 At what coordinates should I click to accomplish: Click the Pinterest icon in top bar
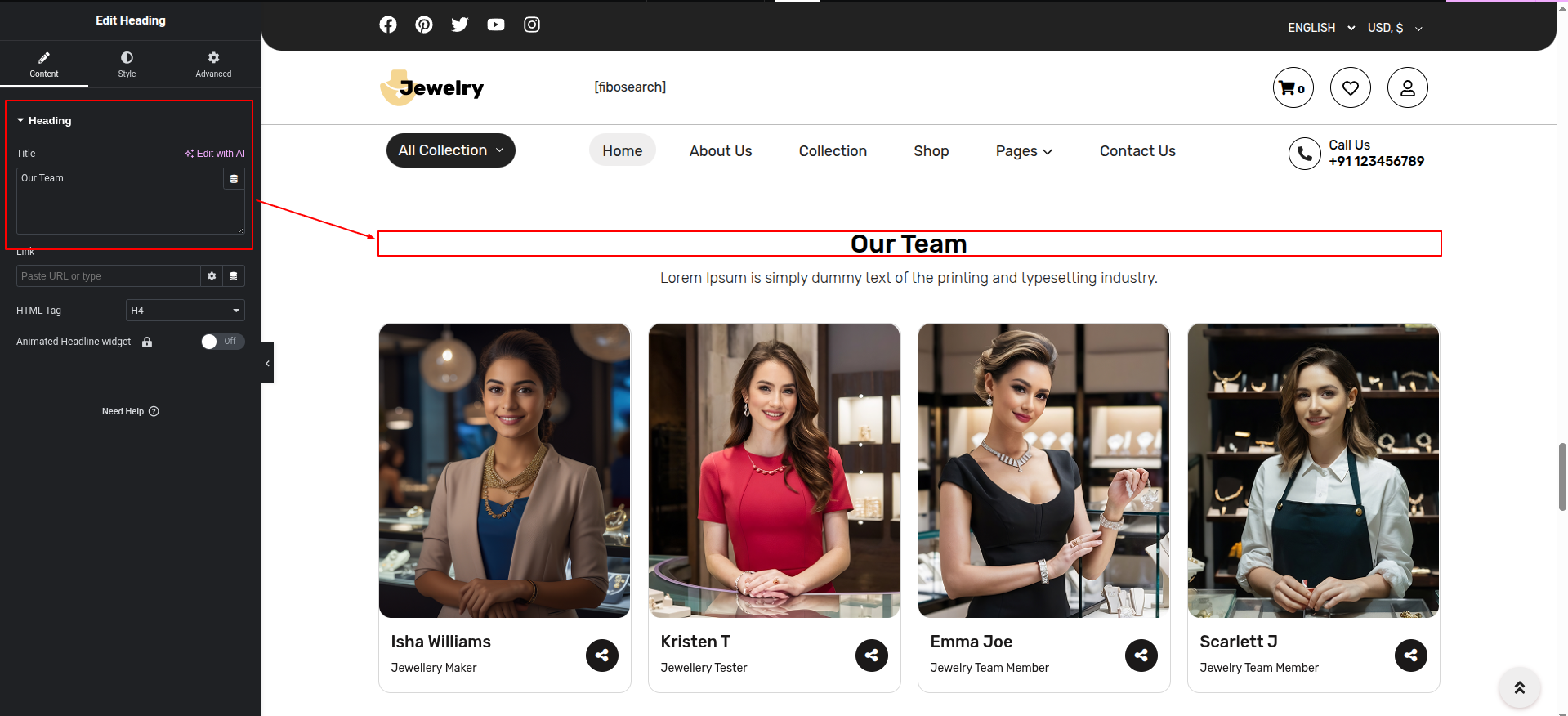tap(424, 25)
